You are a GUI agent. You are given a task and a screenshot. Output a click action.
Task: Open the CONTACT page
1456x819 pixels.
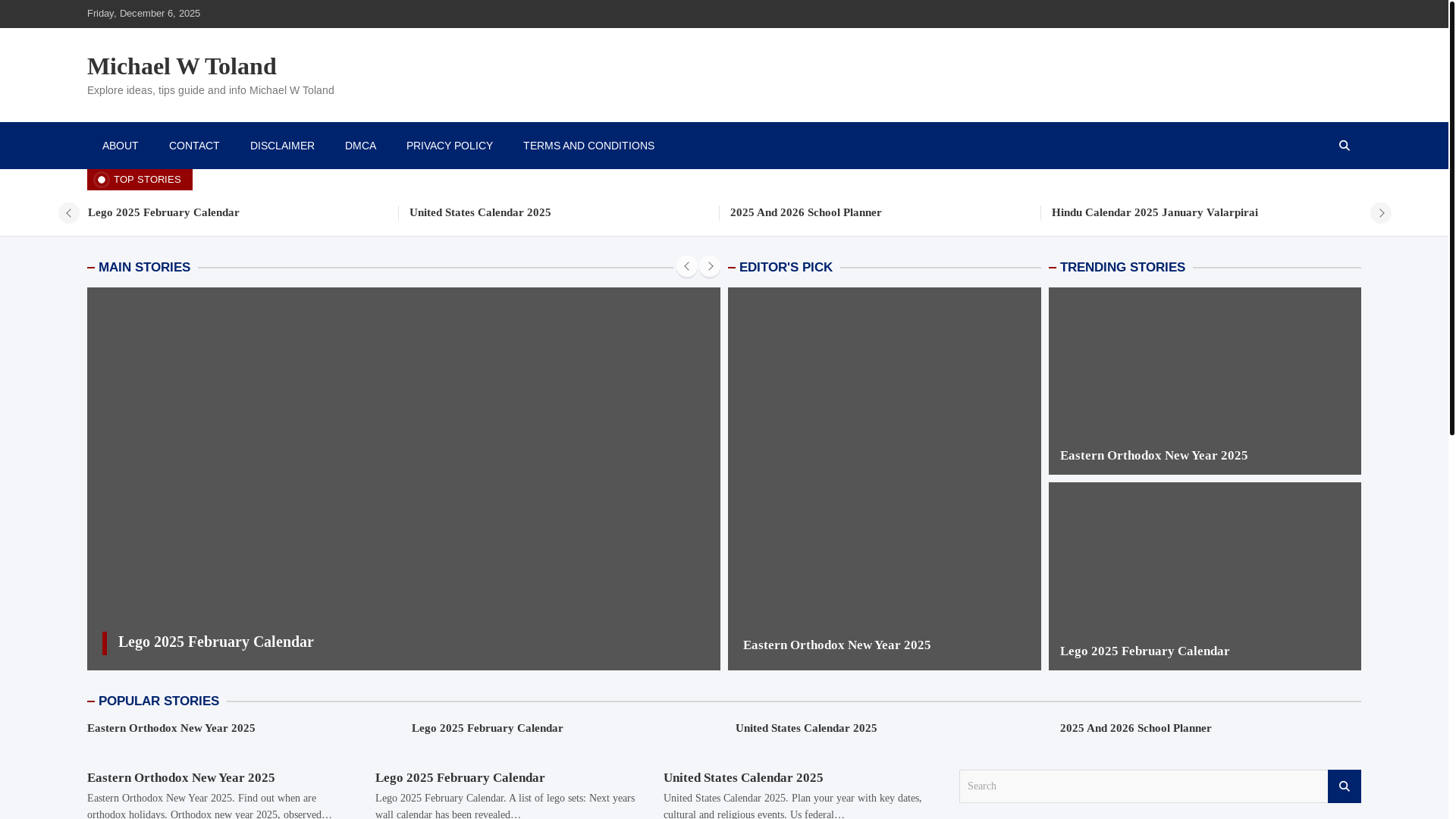pos(194,146)
